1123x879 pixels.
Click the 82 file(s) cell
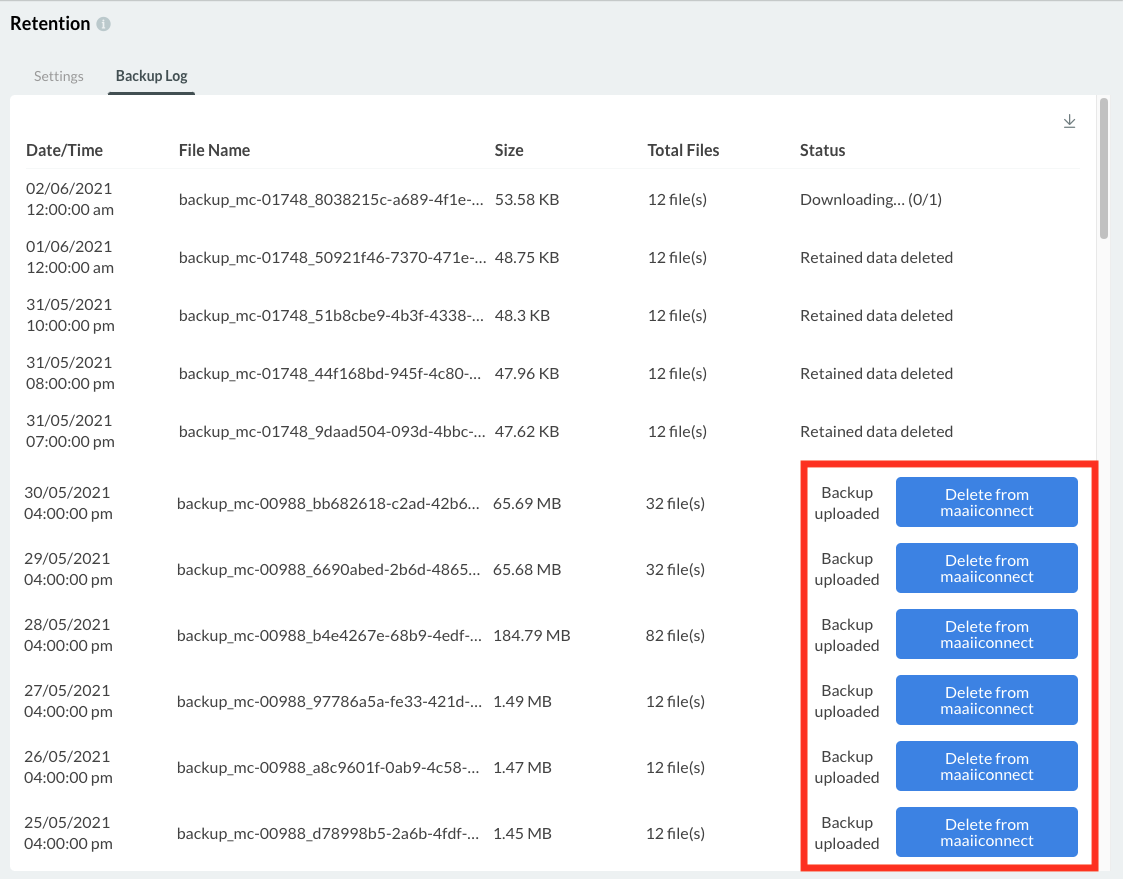[x=675, y=635]
